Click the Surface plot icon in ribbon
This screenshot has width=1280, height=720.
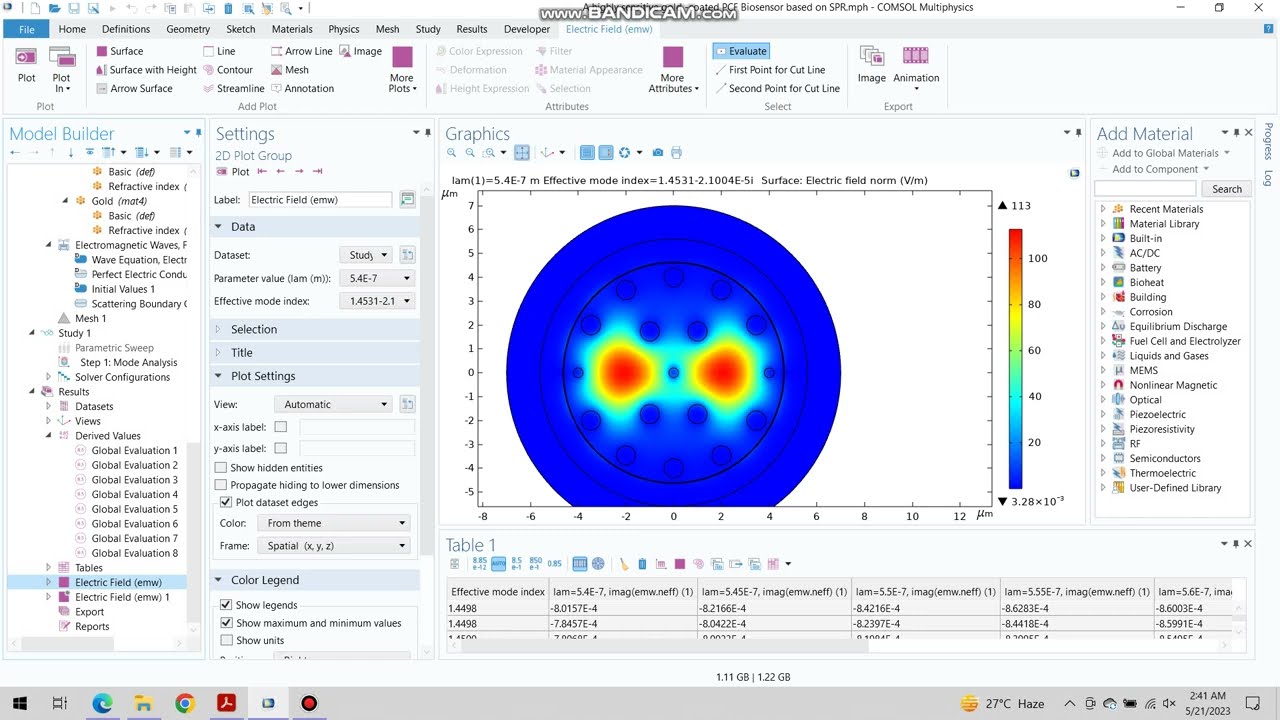pyautogui.click(x=102, y=51)
